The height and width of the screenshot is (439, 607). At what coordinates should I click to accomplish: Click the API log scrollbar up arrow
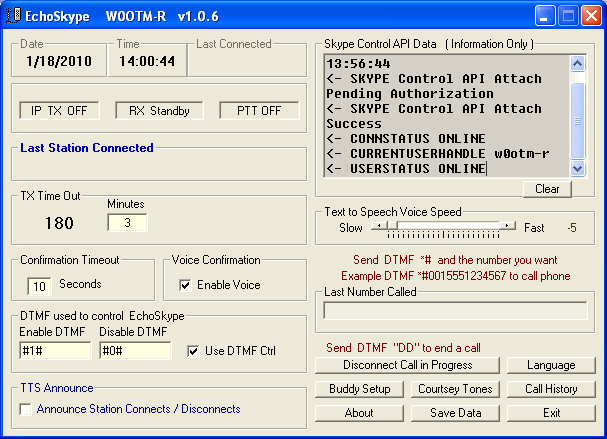pos(578,63)
